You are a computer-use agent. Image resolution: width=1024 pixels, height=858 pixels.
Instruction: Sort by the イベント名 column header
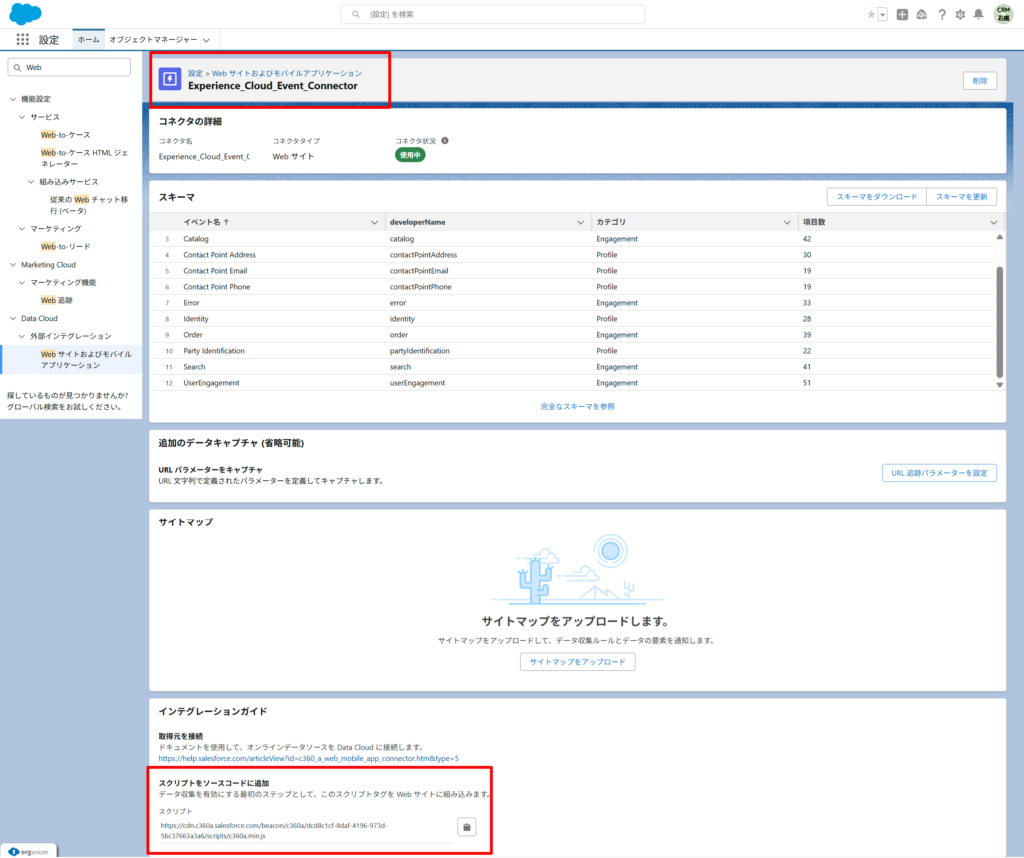tap(206, 222)
